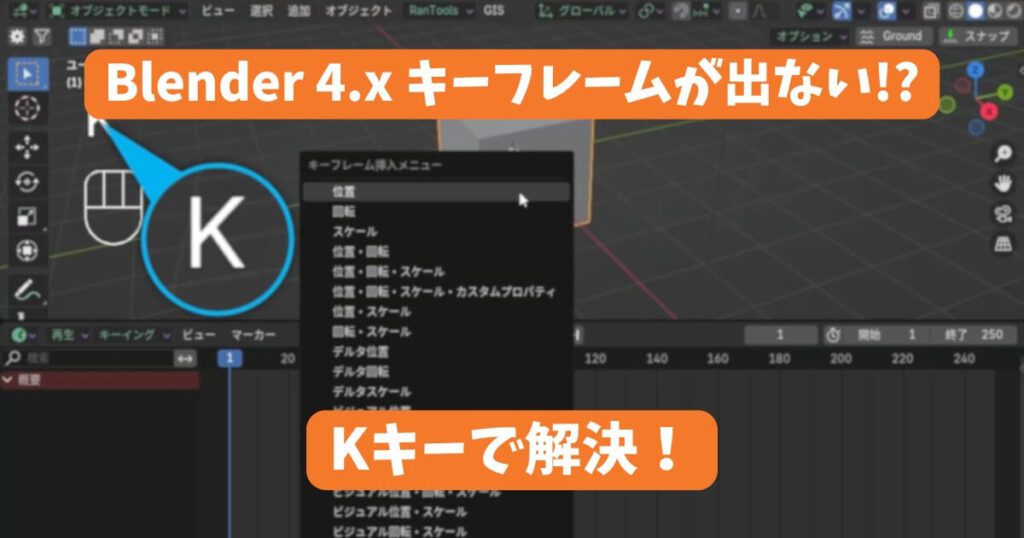The height and width of the screenshot is (538, 1024).
Task: Open the 再生 playback dropdown
Action: pyautogui.click(x=69, y=335)
